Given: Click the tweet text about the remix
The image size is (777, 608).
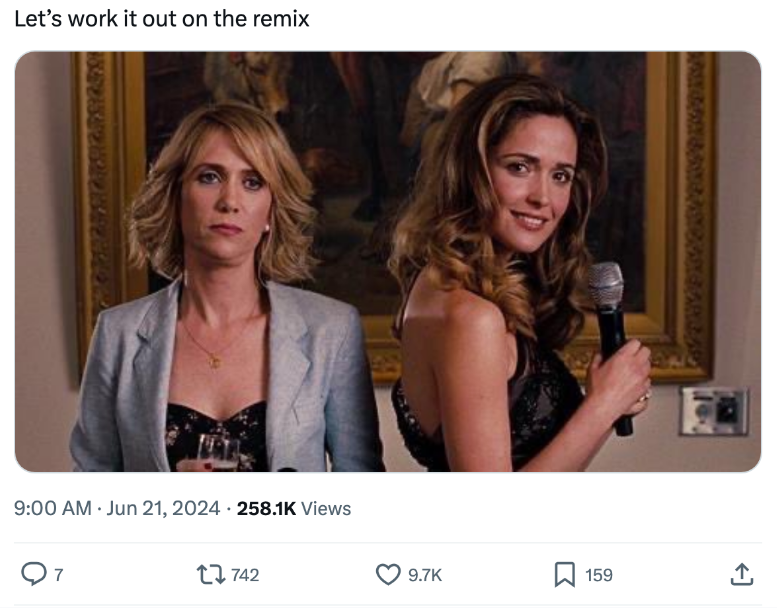Looking at the screenshot, I should pos(161,19).
